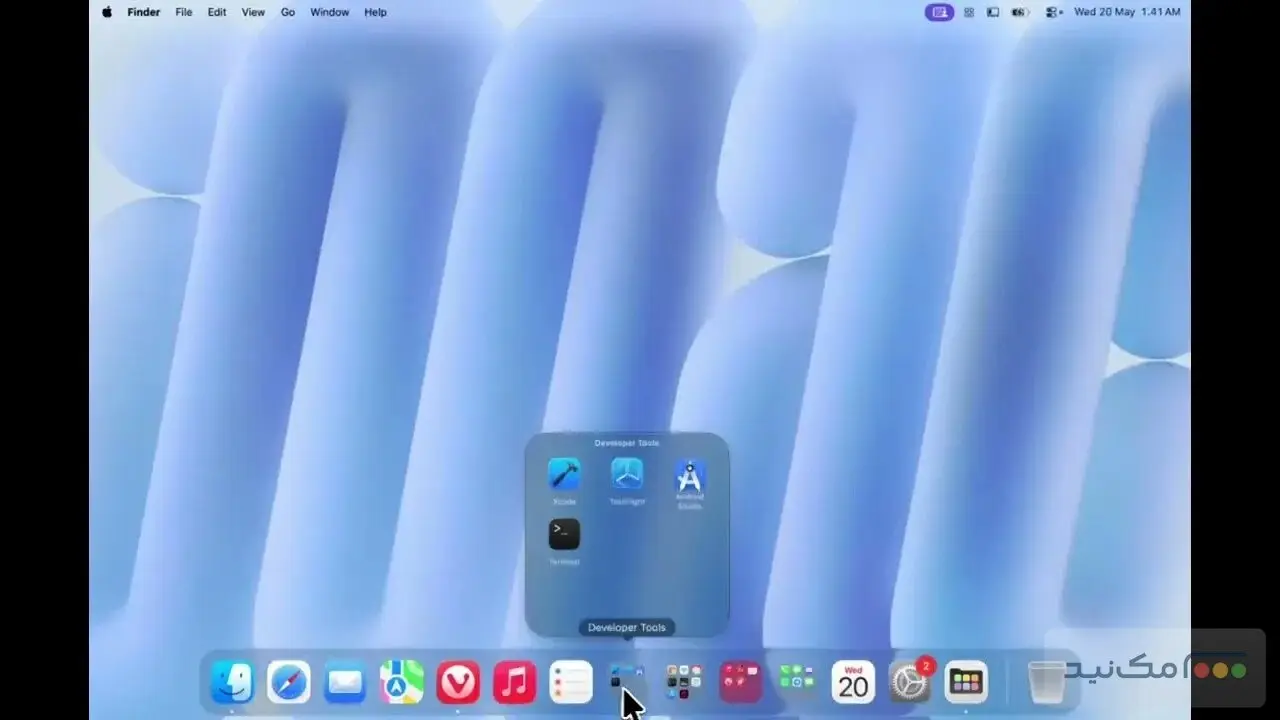Open the Mail app in Dock
The width and height of the screenshot is (1280, 720).
[x=345, y=683]
